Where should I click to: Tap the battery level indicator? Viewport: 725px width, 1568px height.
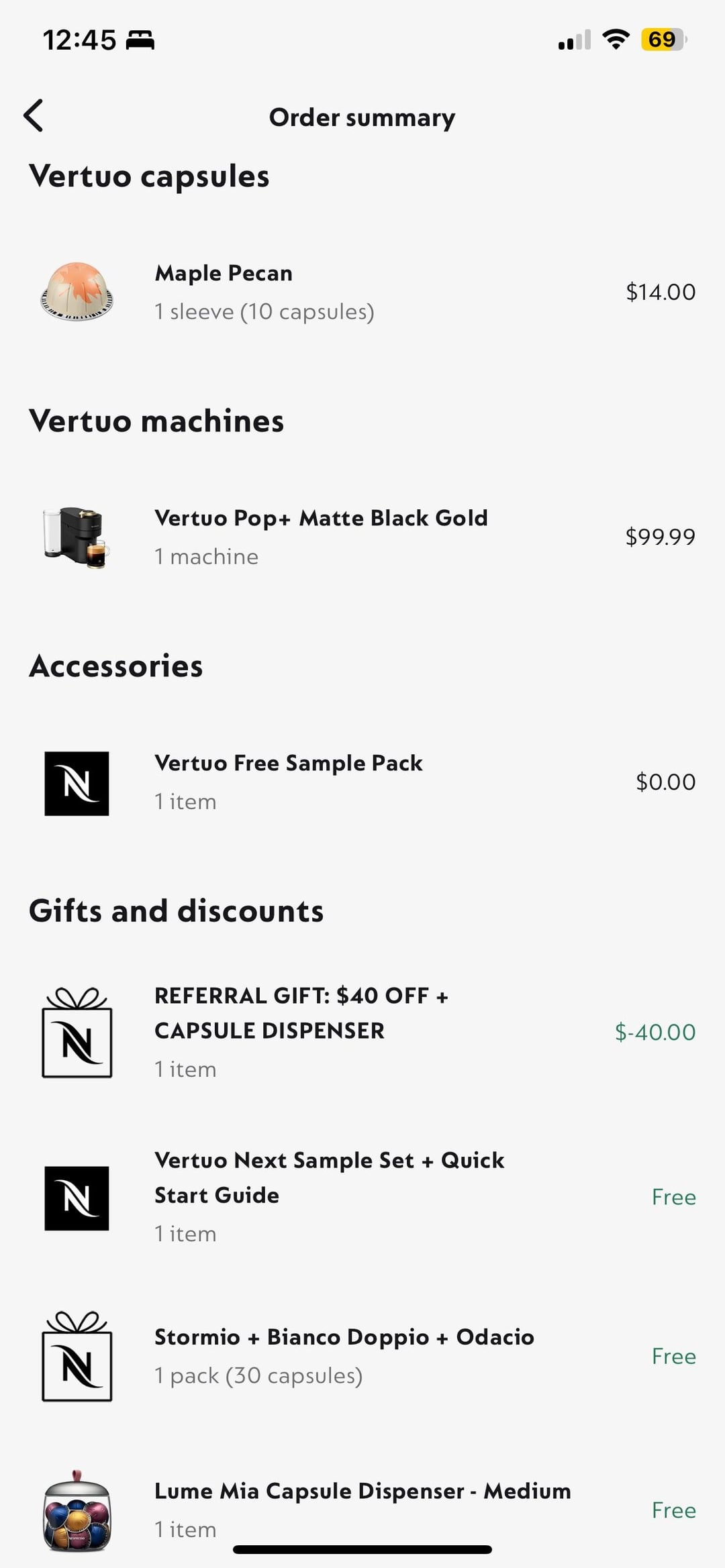[x=663, y=40]
